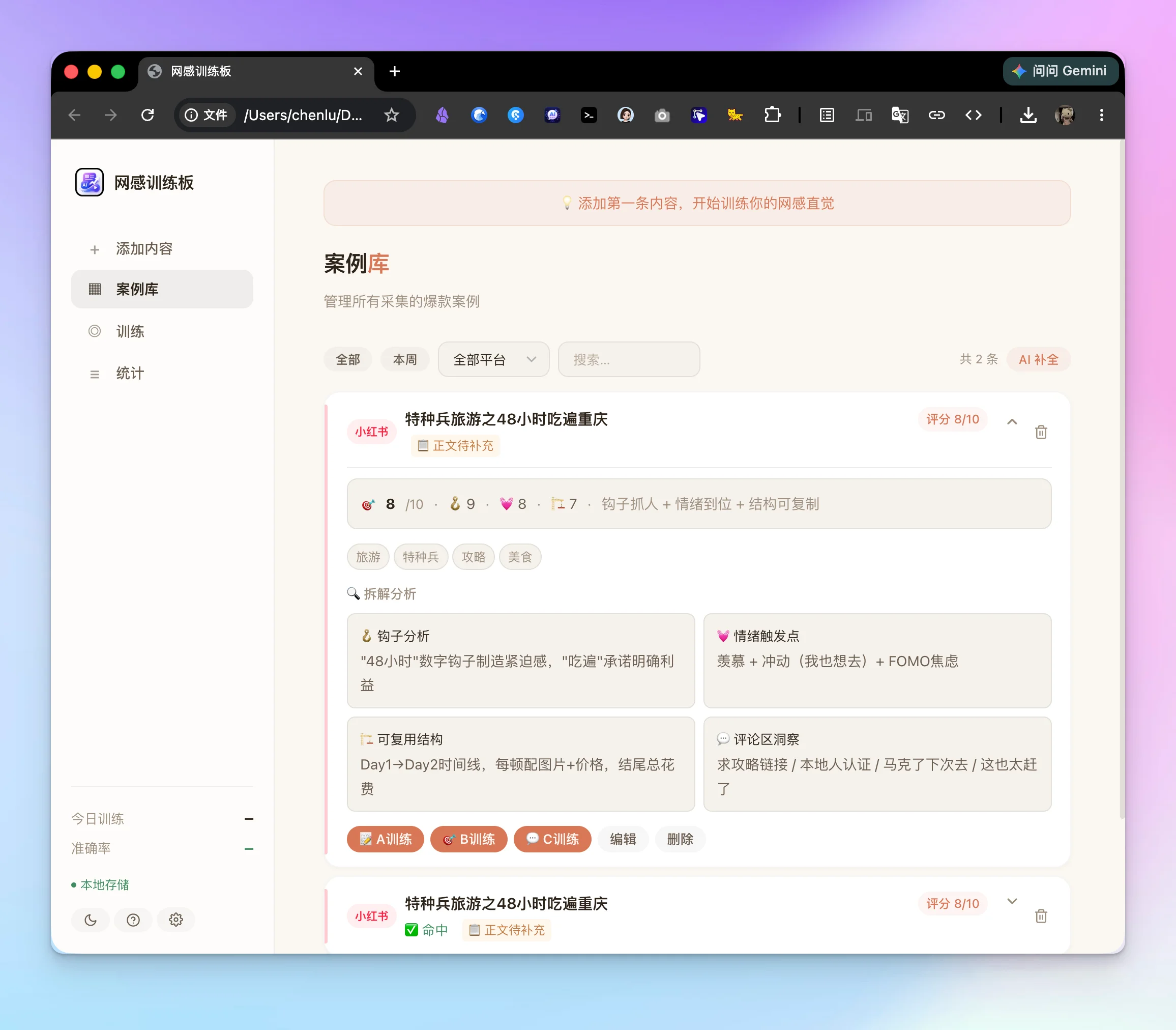Image resolution: width=1176 pixels, height=1030 pixels.
Task: Click the 本地存储 status indicator
Action: (x=100, y=884)
